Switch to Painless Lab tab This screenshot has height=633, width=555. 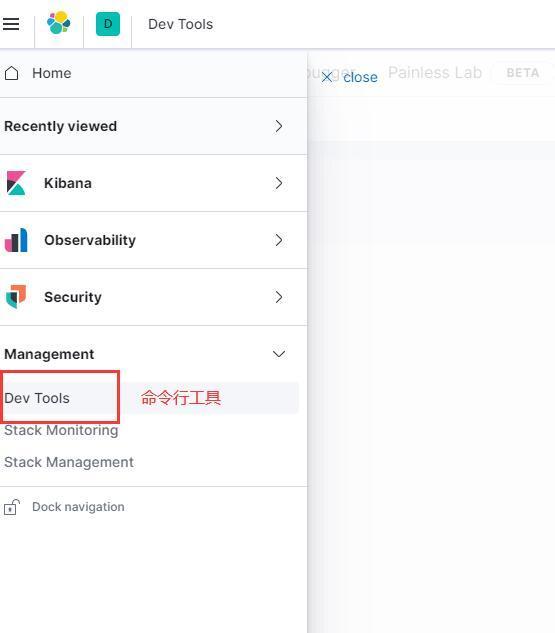[435, 73]
